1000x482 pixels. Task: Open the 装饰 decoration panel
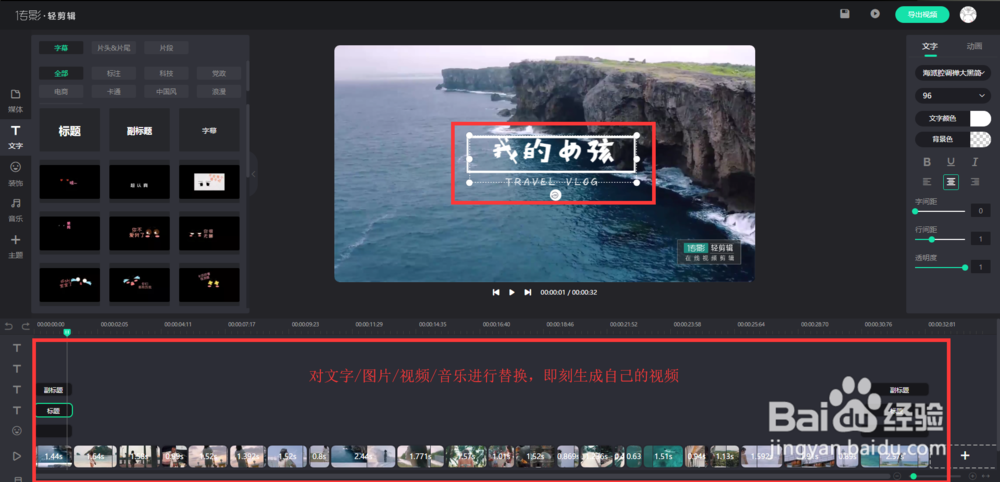pos(15,173)
